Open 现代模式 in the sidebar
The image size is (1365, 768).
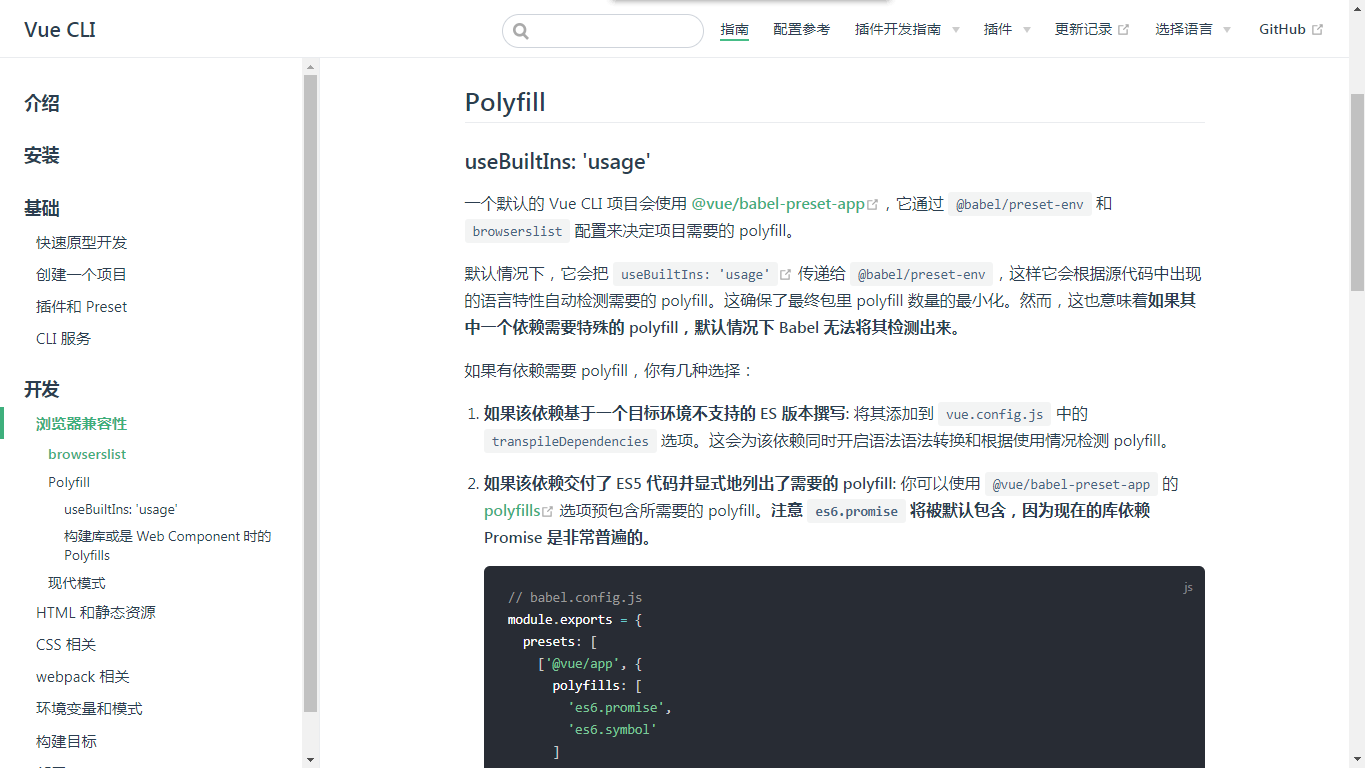click(76, 583)
